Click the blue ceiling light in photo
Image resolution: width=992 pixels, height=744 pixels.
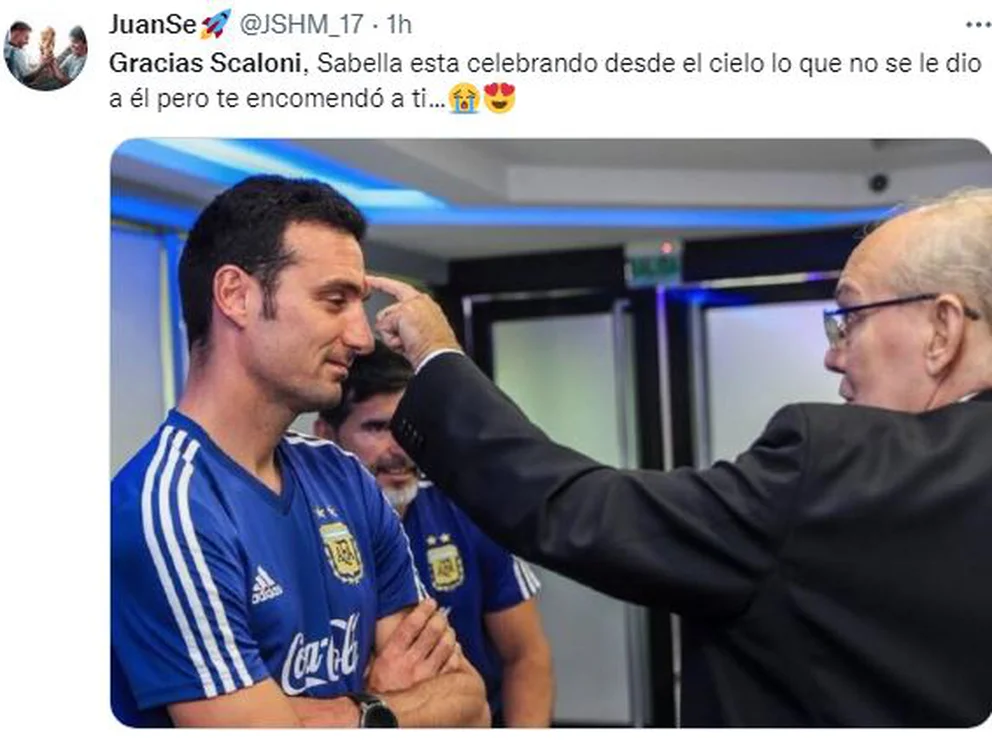285,174
